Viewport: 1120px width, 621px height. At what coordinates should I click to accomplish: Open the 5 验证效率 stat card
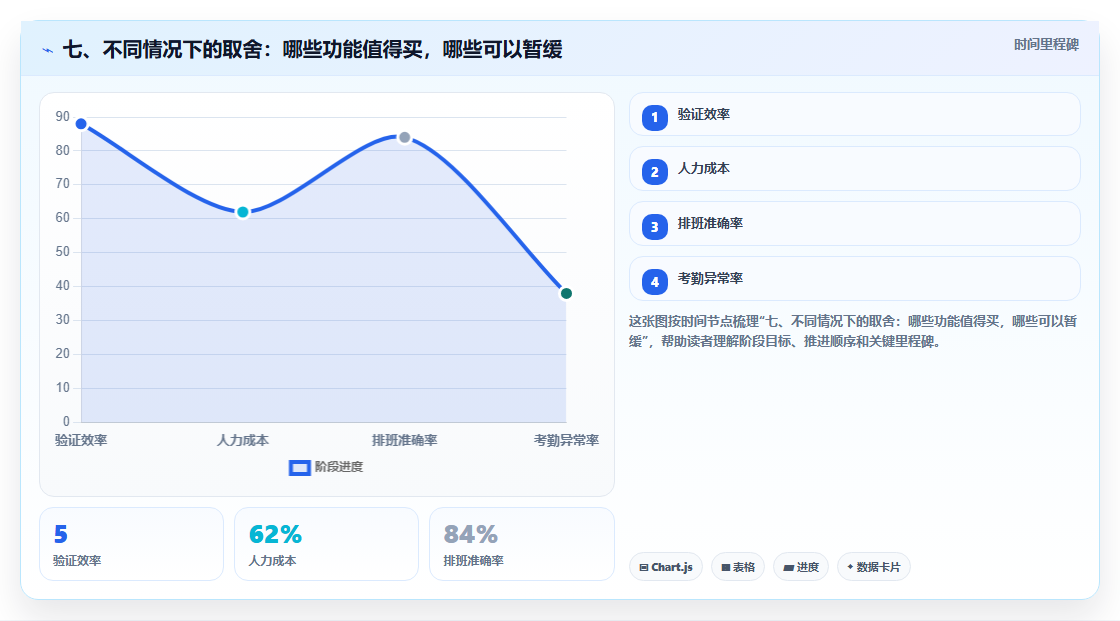[x=131, y=544]
